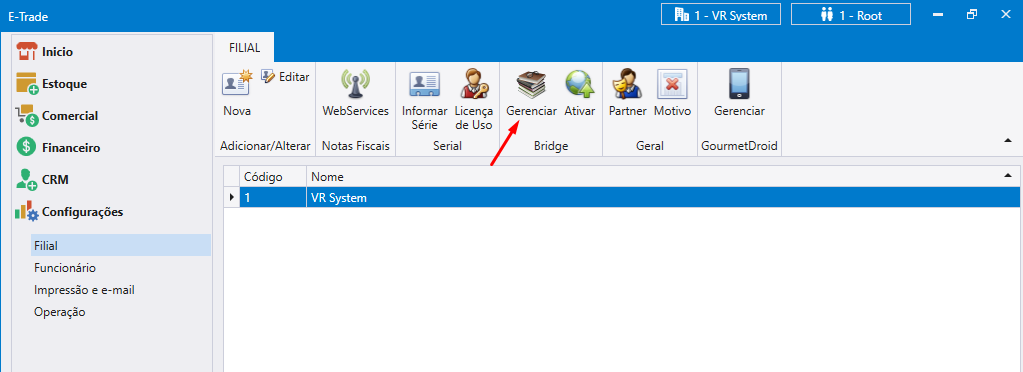Click the company icon in VR System button

pos(681,15)
